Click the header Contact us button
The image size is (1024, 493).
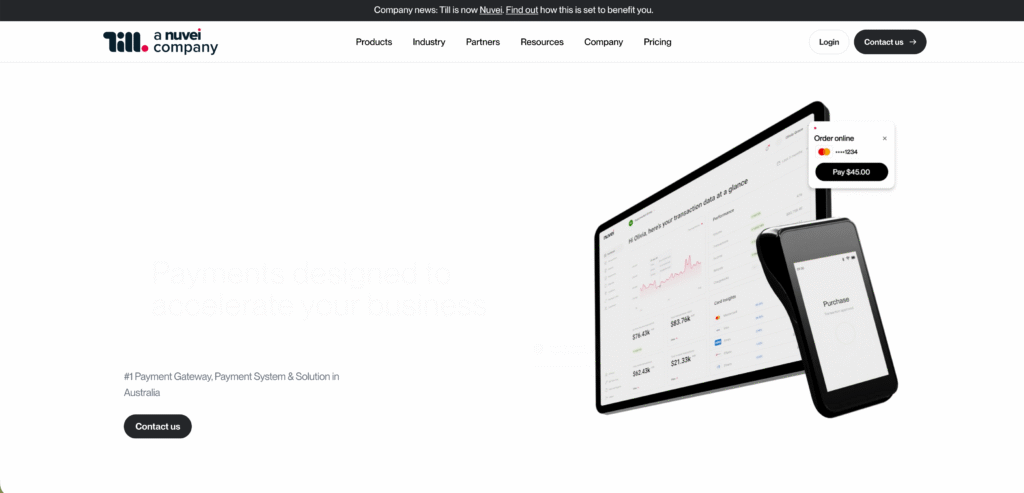pyautogui.click(x=889, y=42)
